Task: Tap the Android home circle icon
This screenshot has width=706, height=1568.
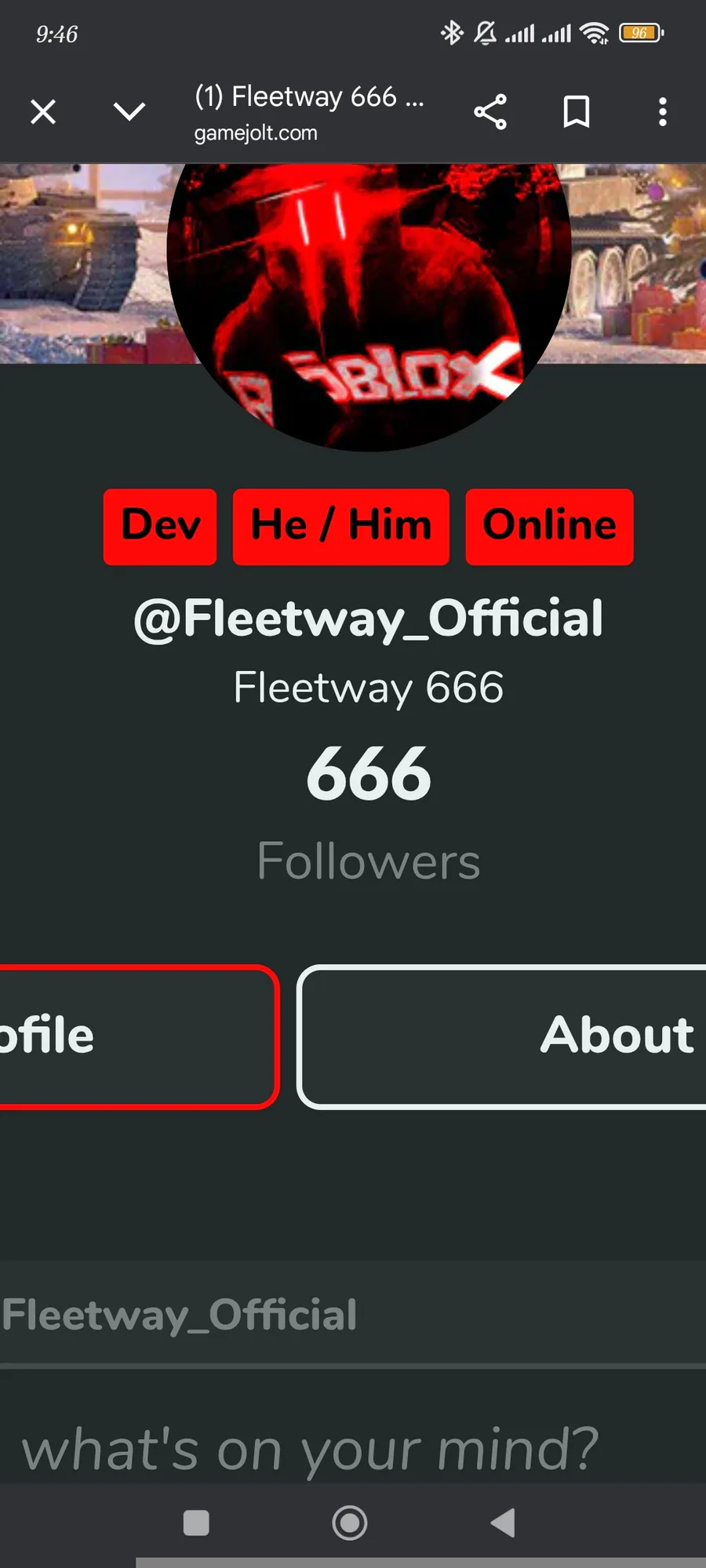Action: click(x=350, y=1523)
